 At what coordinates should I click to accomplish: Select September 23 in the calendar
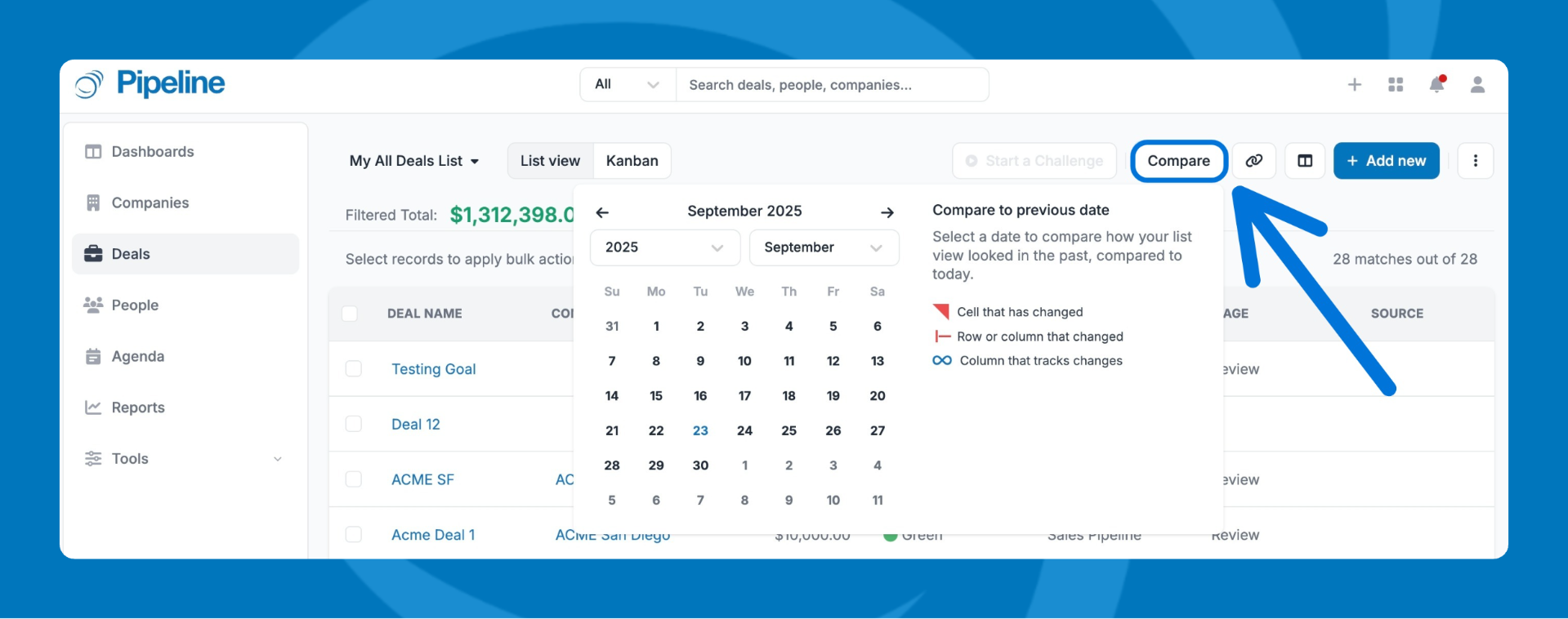coord(700,430)
